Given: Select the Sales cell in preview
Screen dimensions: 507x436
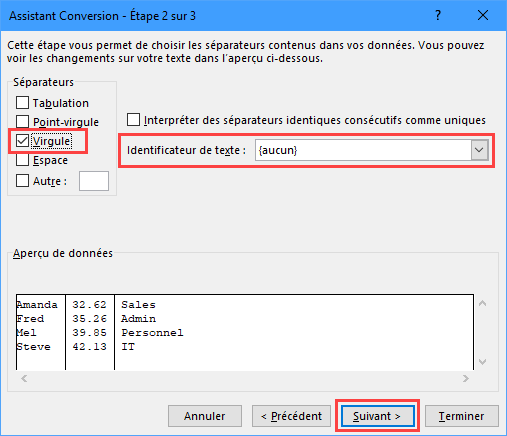Looking at the screenshot, I should coord(138,305).
